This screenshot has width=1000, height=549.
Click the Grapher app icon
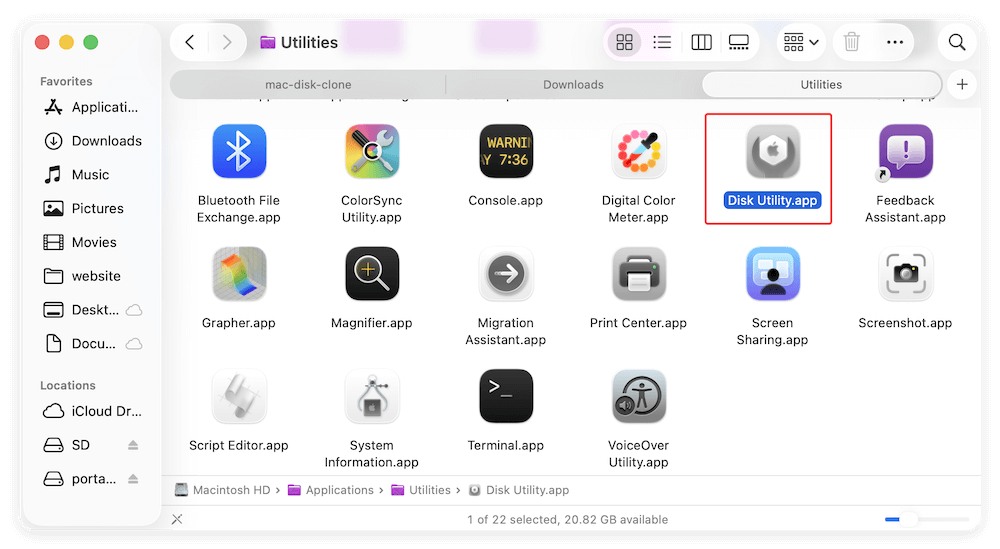[x=239, y=274]
